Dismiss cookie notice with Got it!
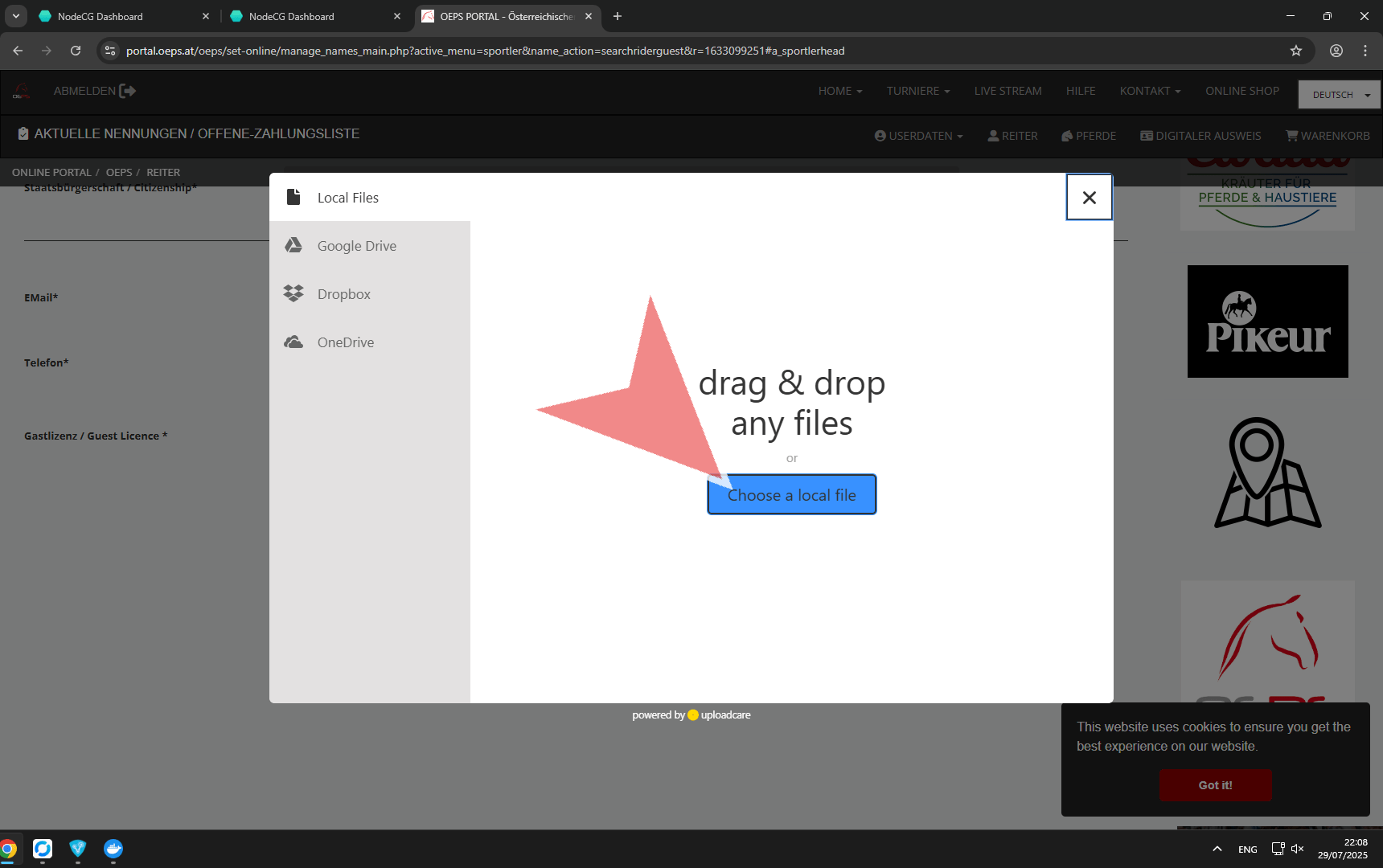The image size is (1383, 868). [x=1214, y=785]
